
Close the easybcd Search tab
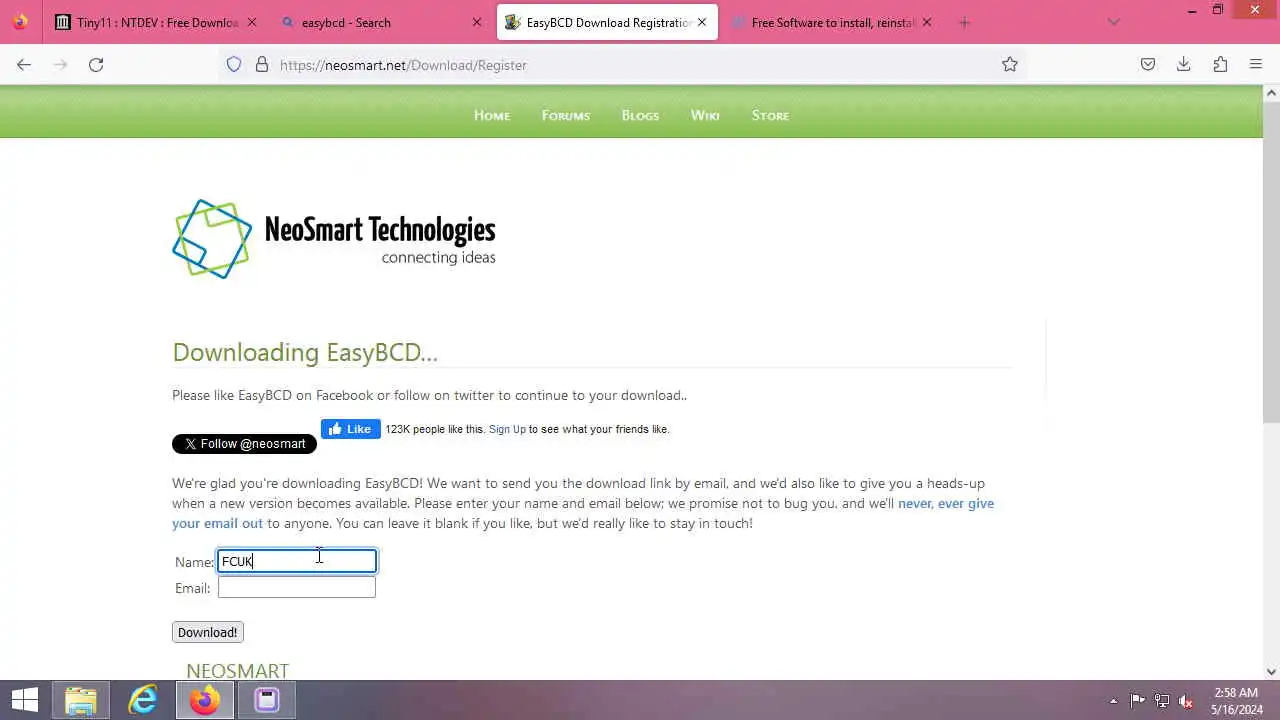[x=477, y=22]
